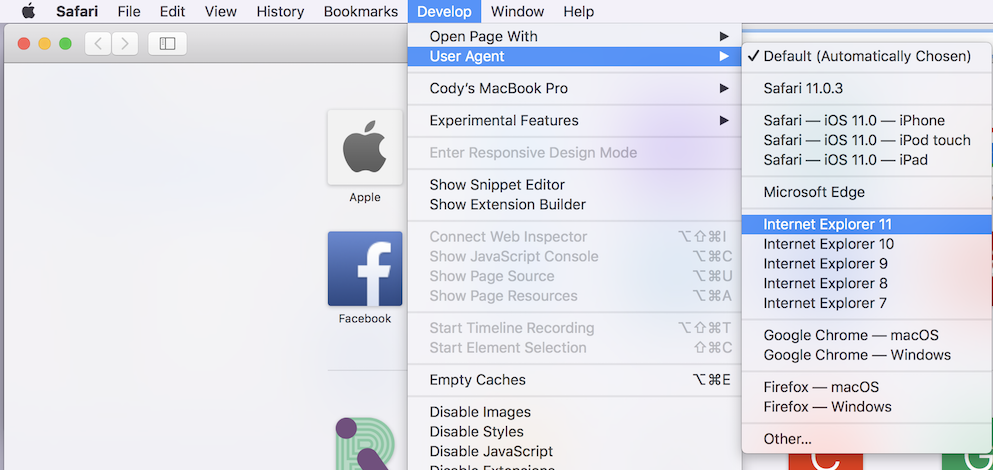
Task: Choose Internet Explorer 11 user agent
Action: [827, 224]
